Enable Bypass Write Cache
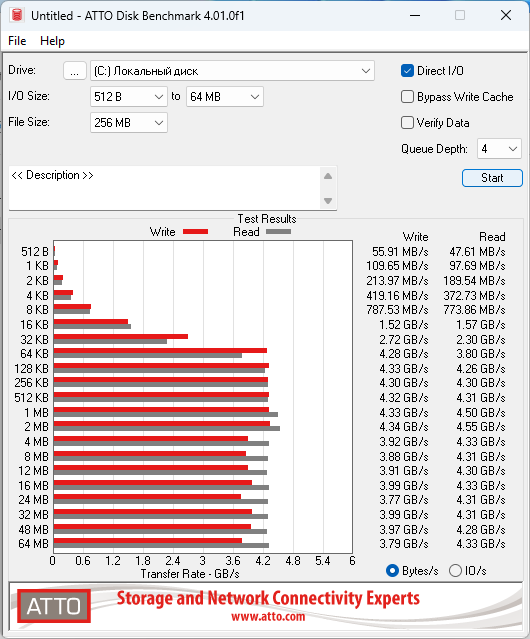530x639 pixels. click(407, 97)
